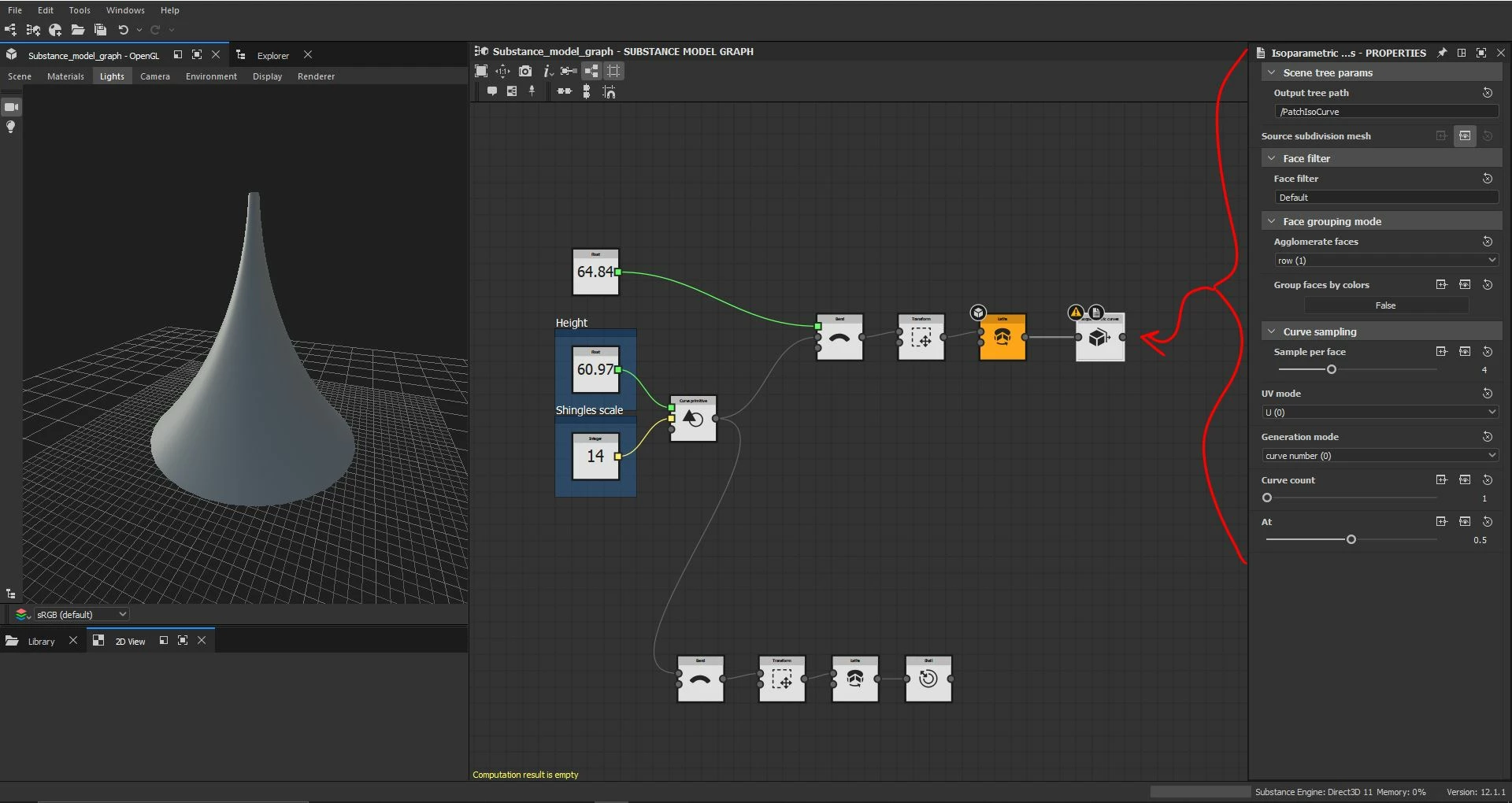This screenshot has width=1512, height=803.
Task: Click the Properties panel layout split icon
Action: click(x=1462, y=53)
